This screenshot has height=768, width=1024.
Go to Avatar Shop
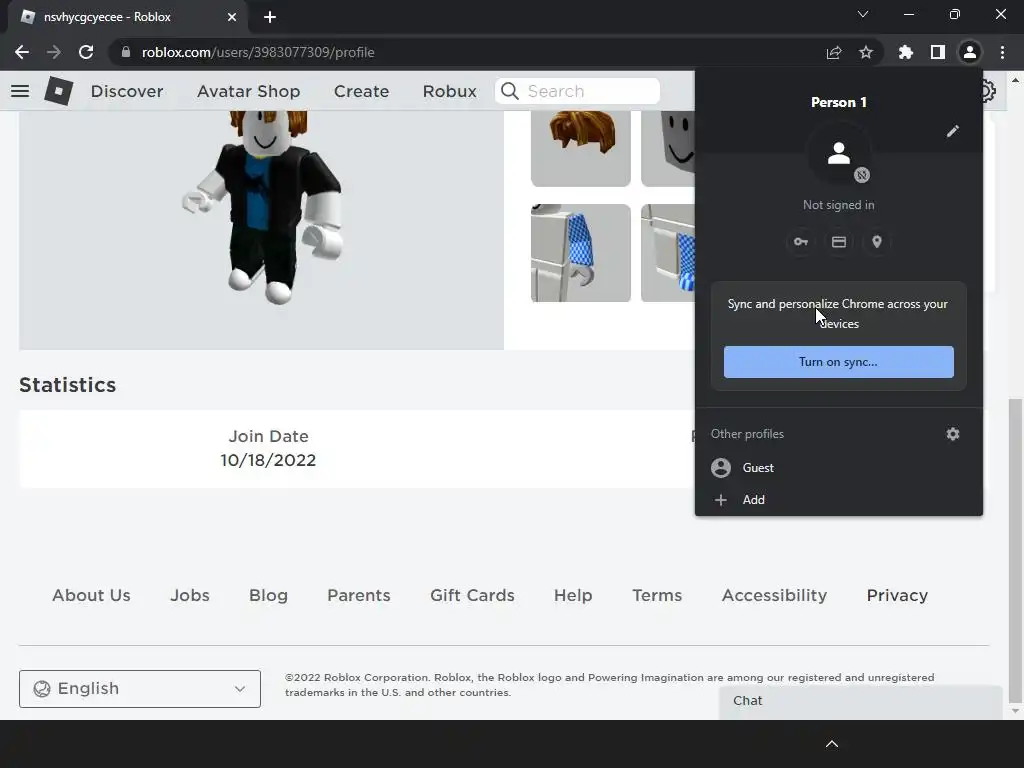point(249,91)
